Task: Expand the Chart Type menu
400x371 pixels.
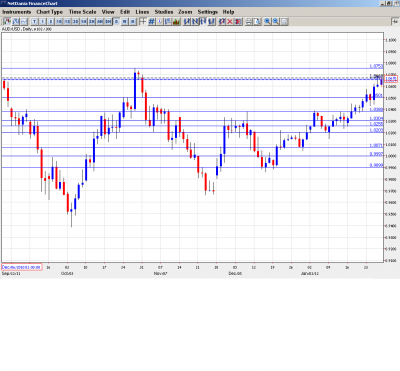Action: (x=49, y=12)
